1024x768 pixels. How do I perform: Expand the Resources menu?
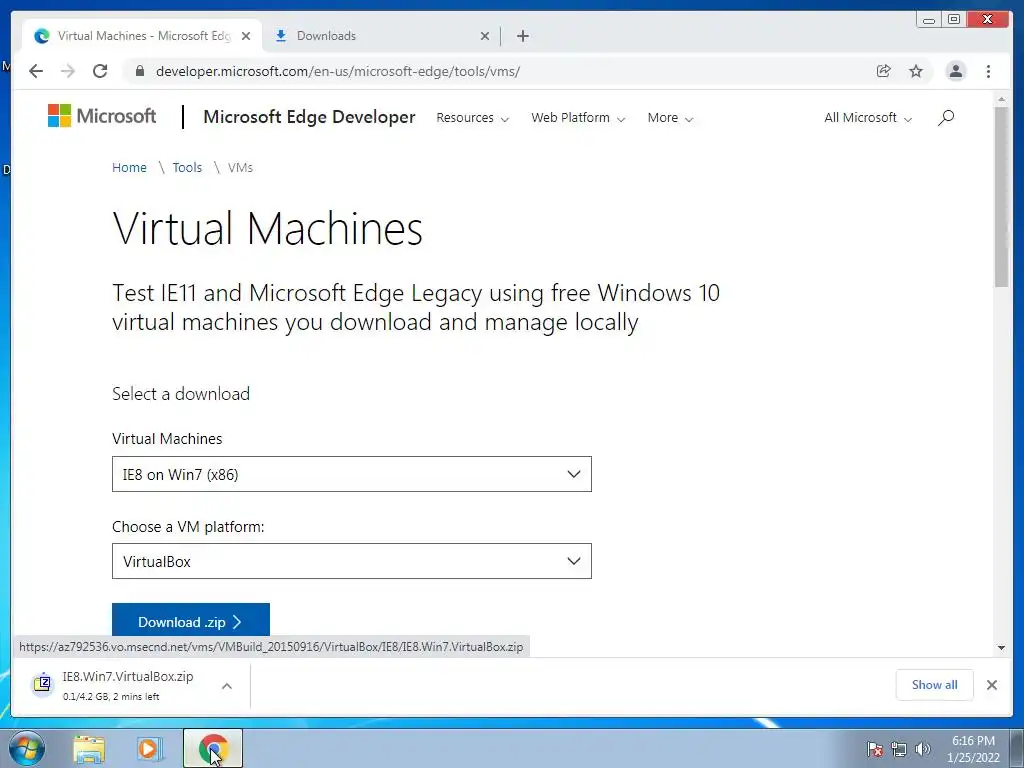[472, 118]
